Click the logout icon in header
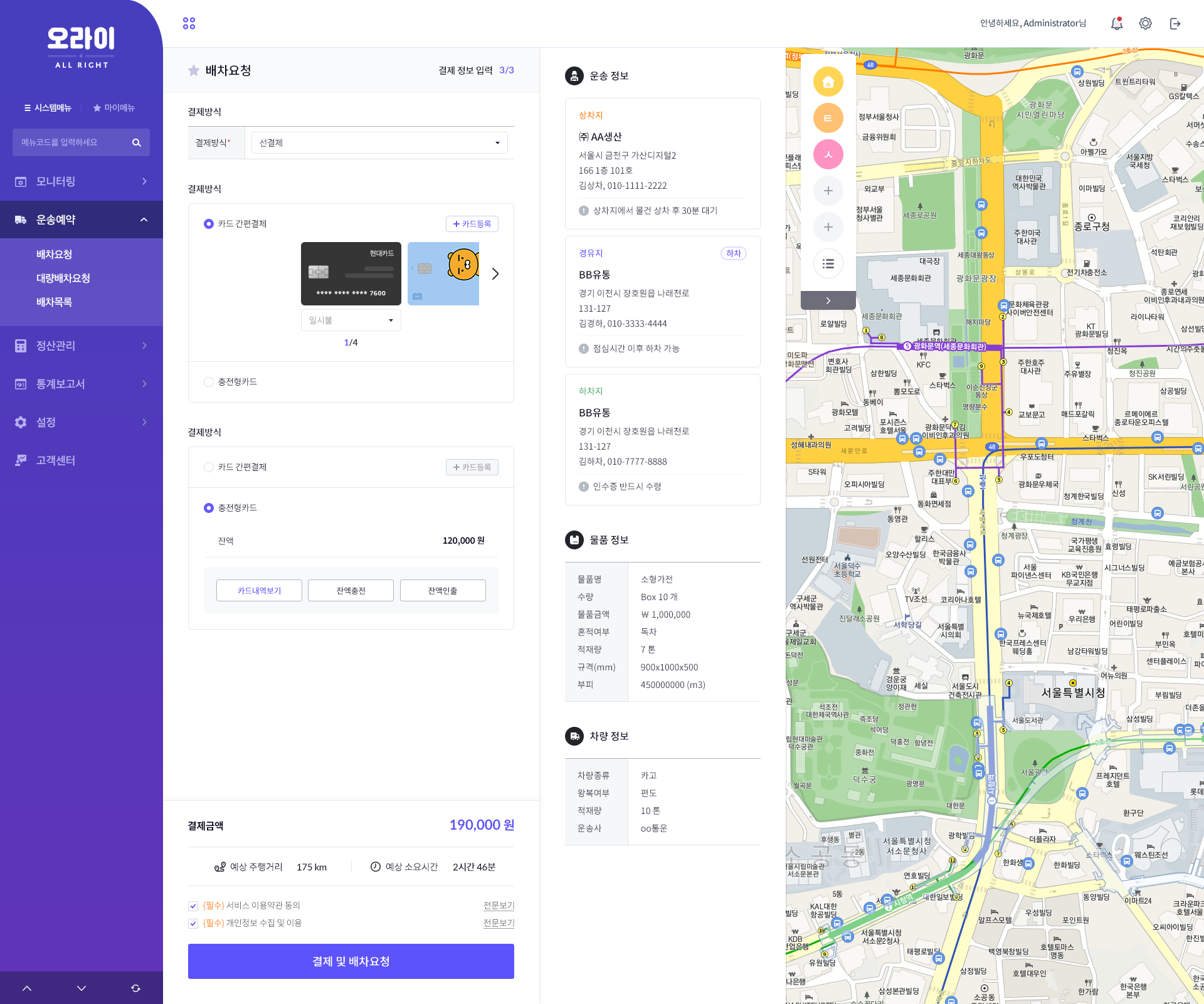 click(x=1175, y=23)
